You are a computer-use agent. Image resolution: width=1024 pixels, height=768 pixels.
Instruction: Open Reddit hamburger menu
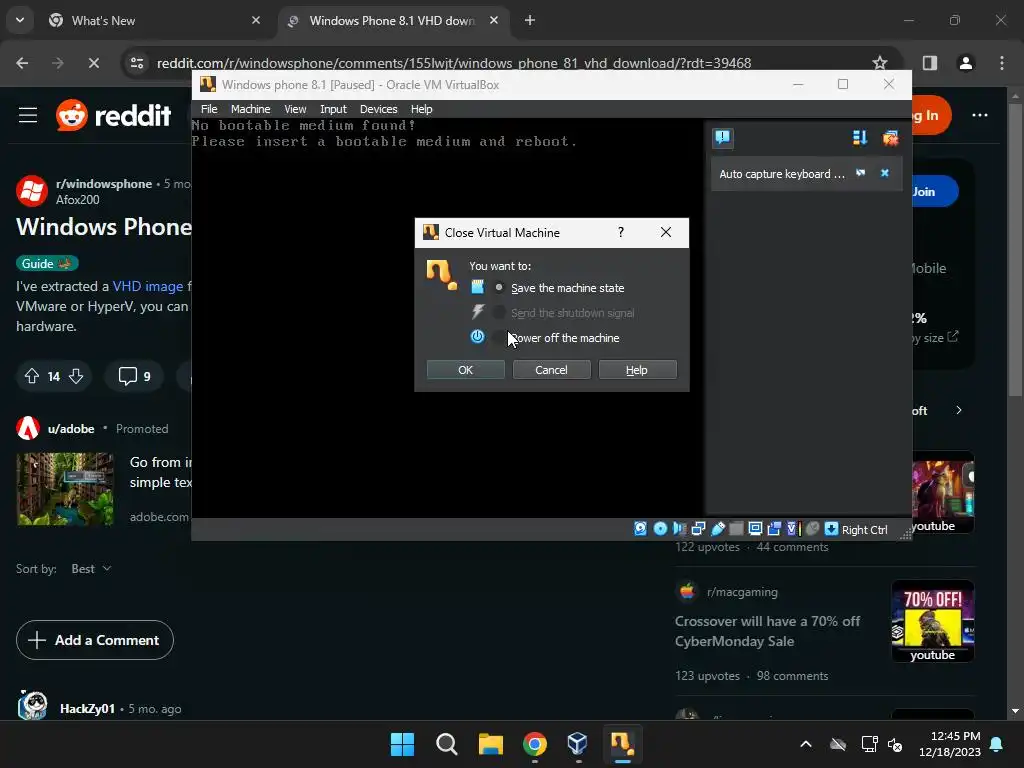click(28, 116)
